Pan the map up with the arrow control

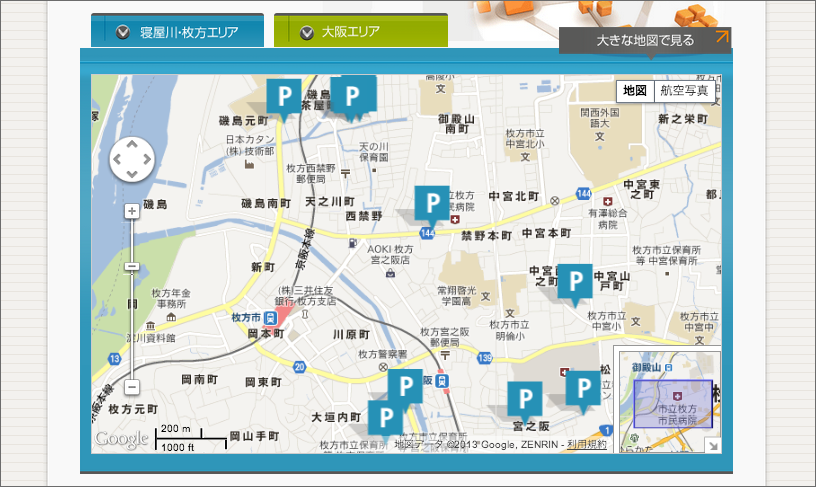(131, 145)
